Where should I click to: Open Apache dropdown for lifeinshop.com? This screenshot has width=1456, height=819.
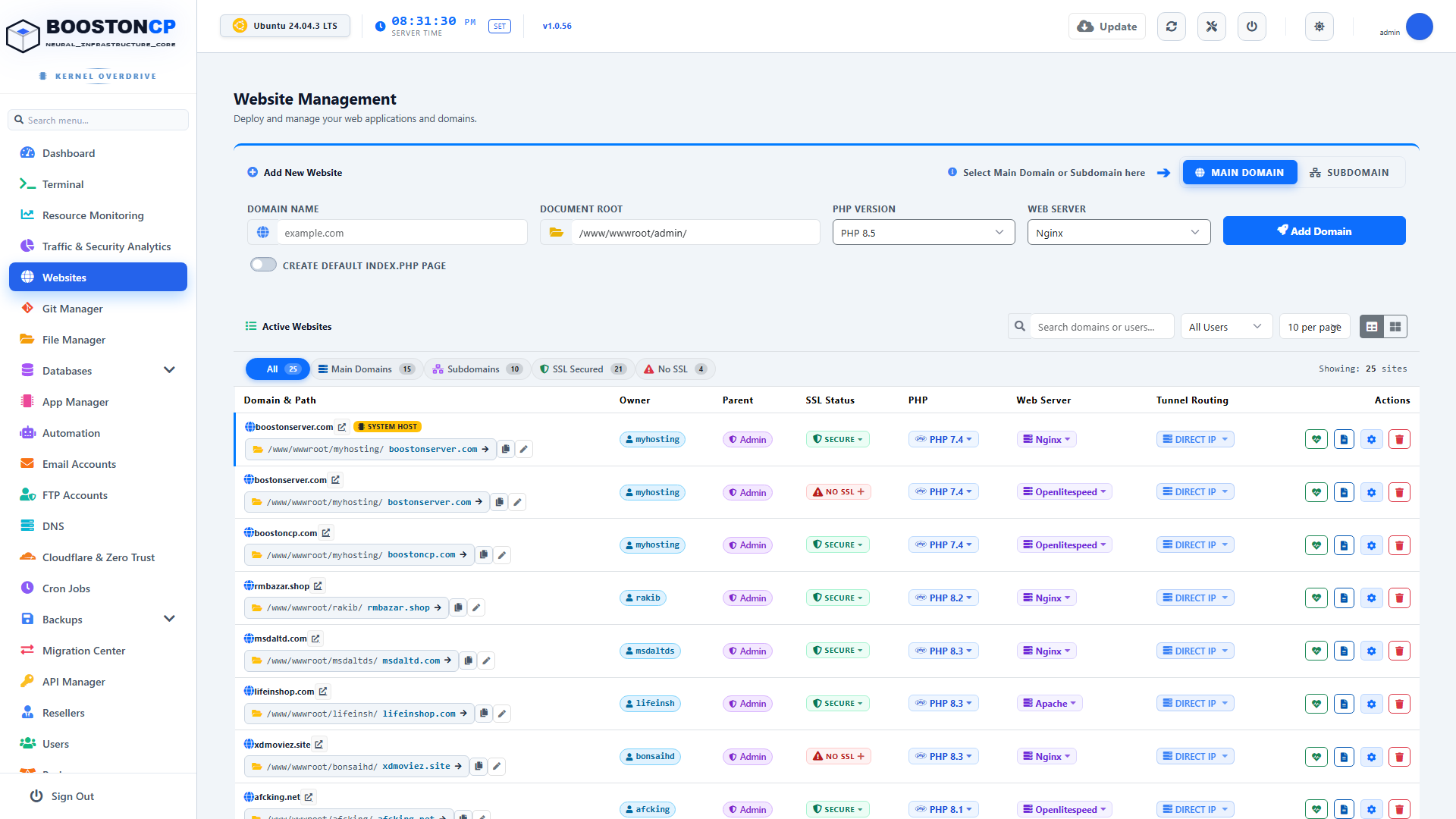[1050, 703]
